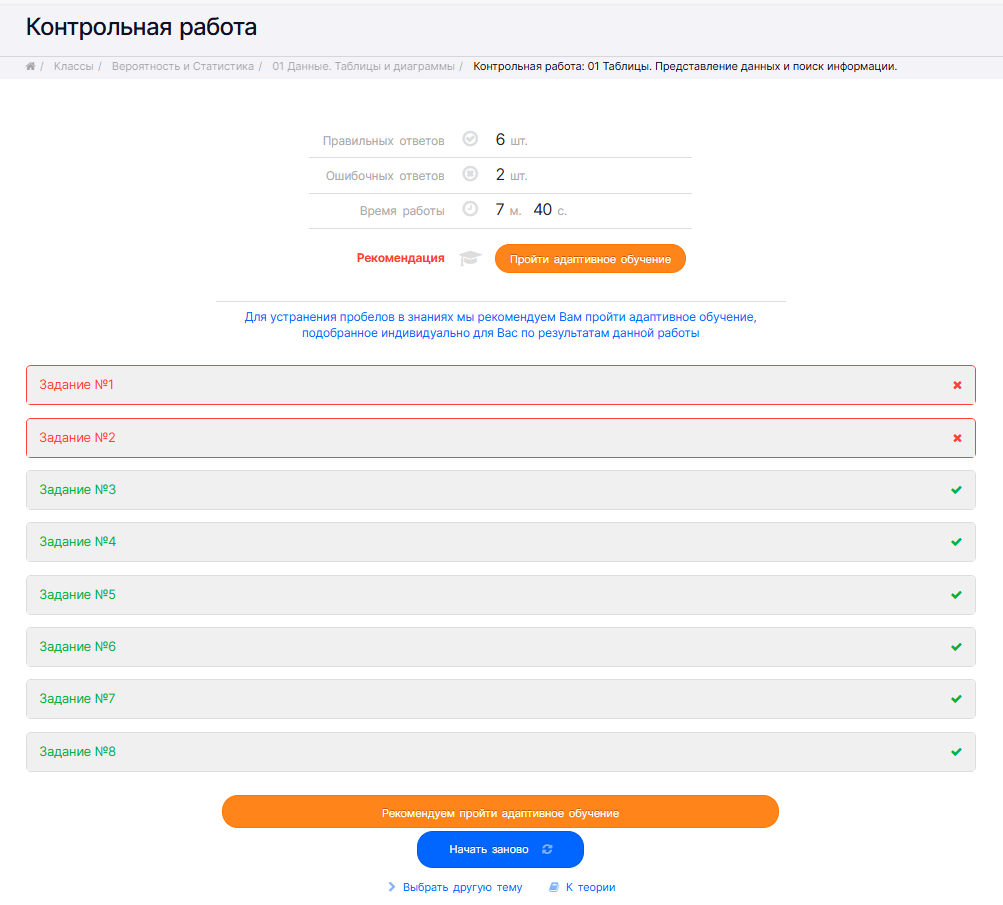
Task: Click the green checkmark on Задание №4
Action: click(956, 542)
